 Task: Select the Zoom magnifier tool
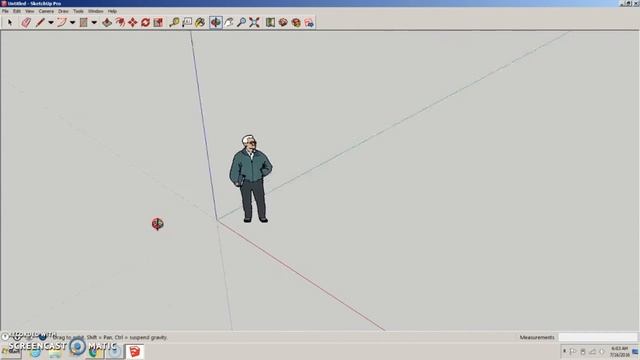click(241, 22)
